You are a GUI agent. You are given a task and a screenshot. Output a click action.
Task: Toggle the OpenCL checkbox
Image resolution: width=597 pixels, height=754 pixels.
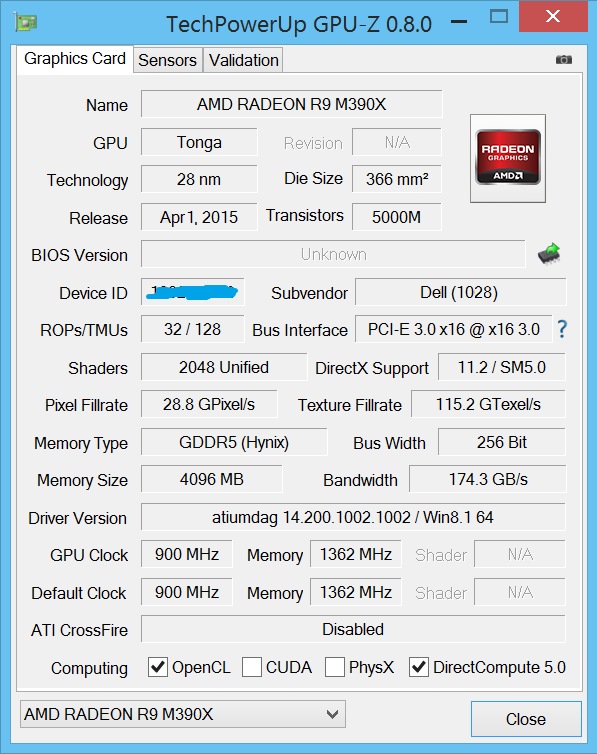158,667
